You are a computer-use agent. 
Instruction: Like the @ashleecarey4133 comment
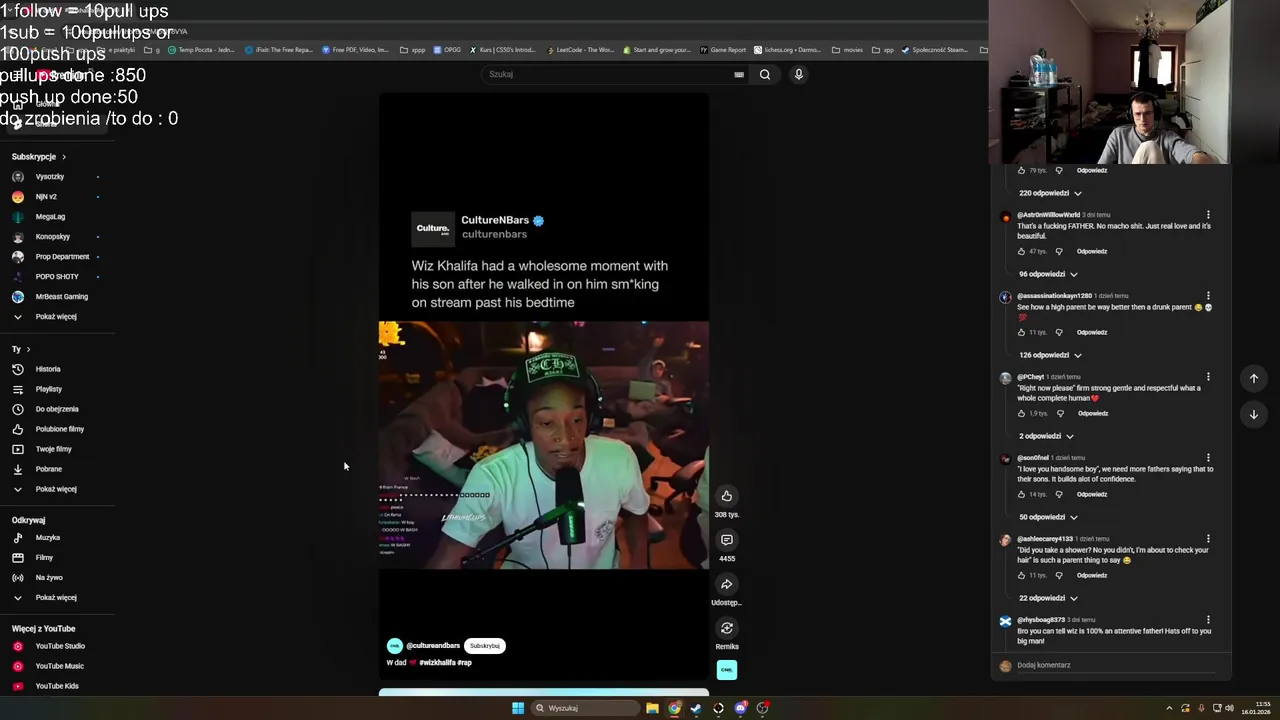coord(1021,575)
